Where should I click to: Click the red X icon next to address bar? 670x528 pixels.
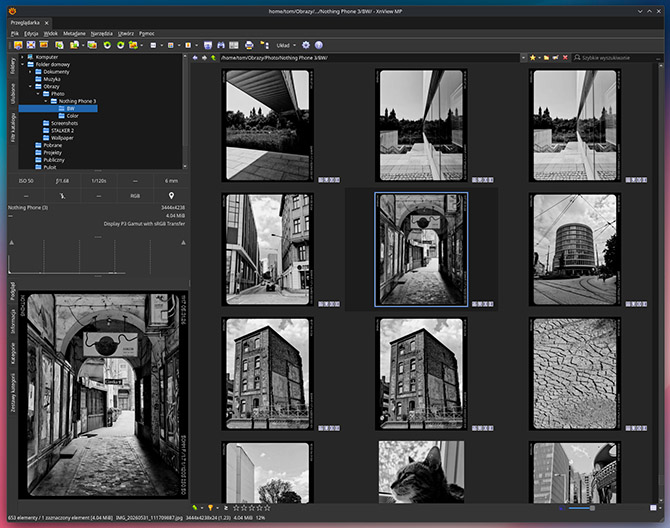pos(565,58)
